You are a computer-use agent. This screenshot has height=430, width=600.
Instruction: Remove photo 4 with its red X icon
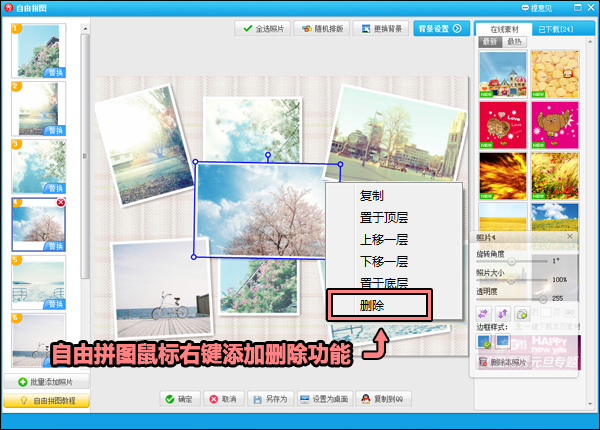(60, 202)
